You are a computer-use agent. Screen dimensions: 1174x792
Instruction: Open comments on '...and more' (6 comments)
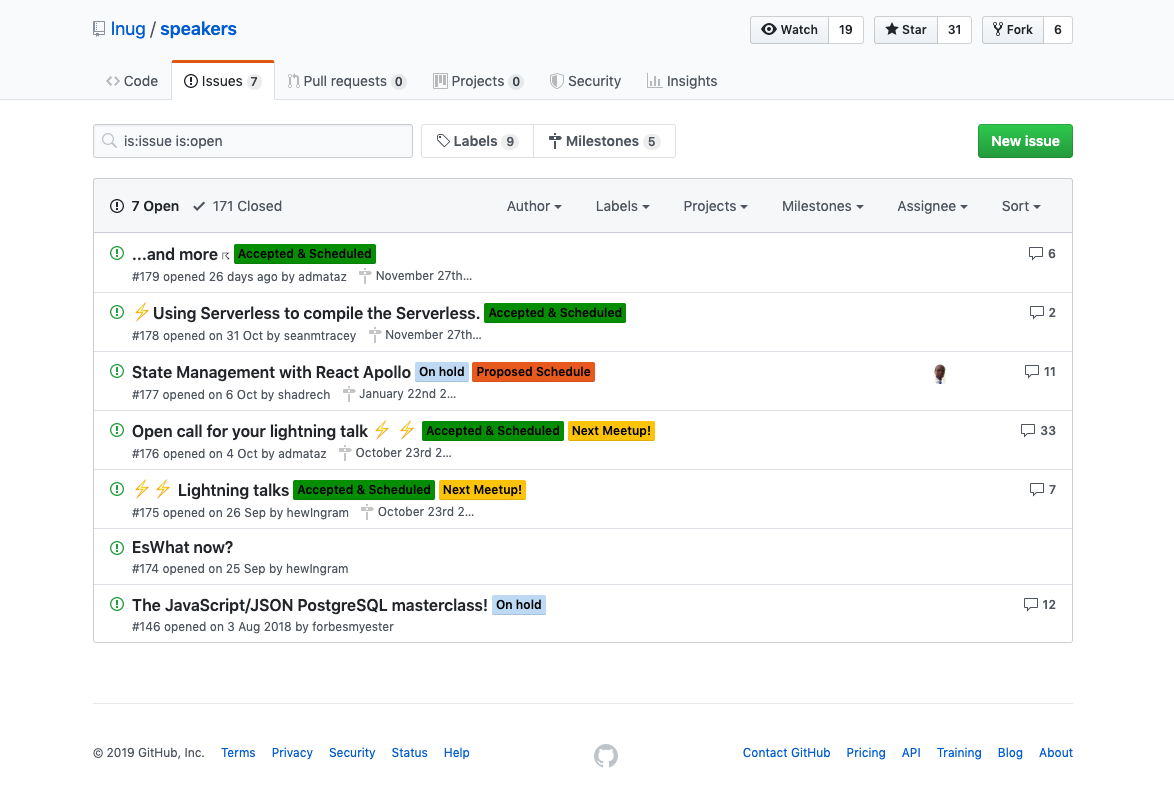tap(1042, 254)
